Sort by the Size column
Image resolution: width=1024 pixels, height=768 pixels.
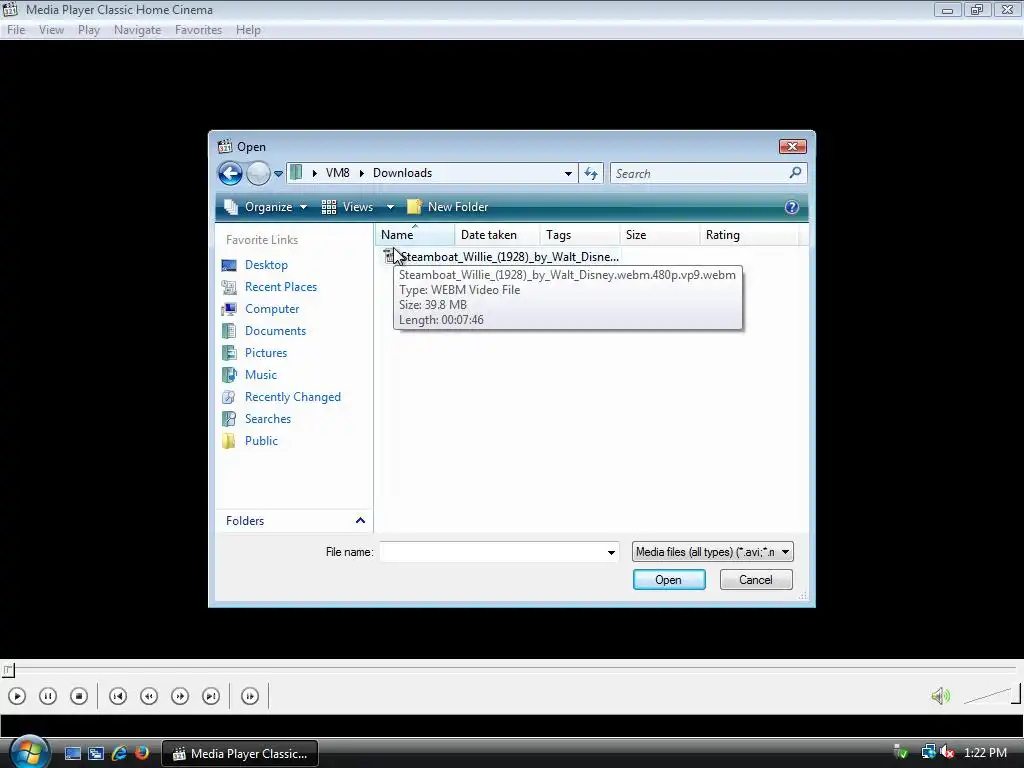click(x=660, y=234)
